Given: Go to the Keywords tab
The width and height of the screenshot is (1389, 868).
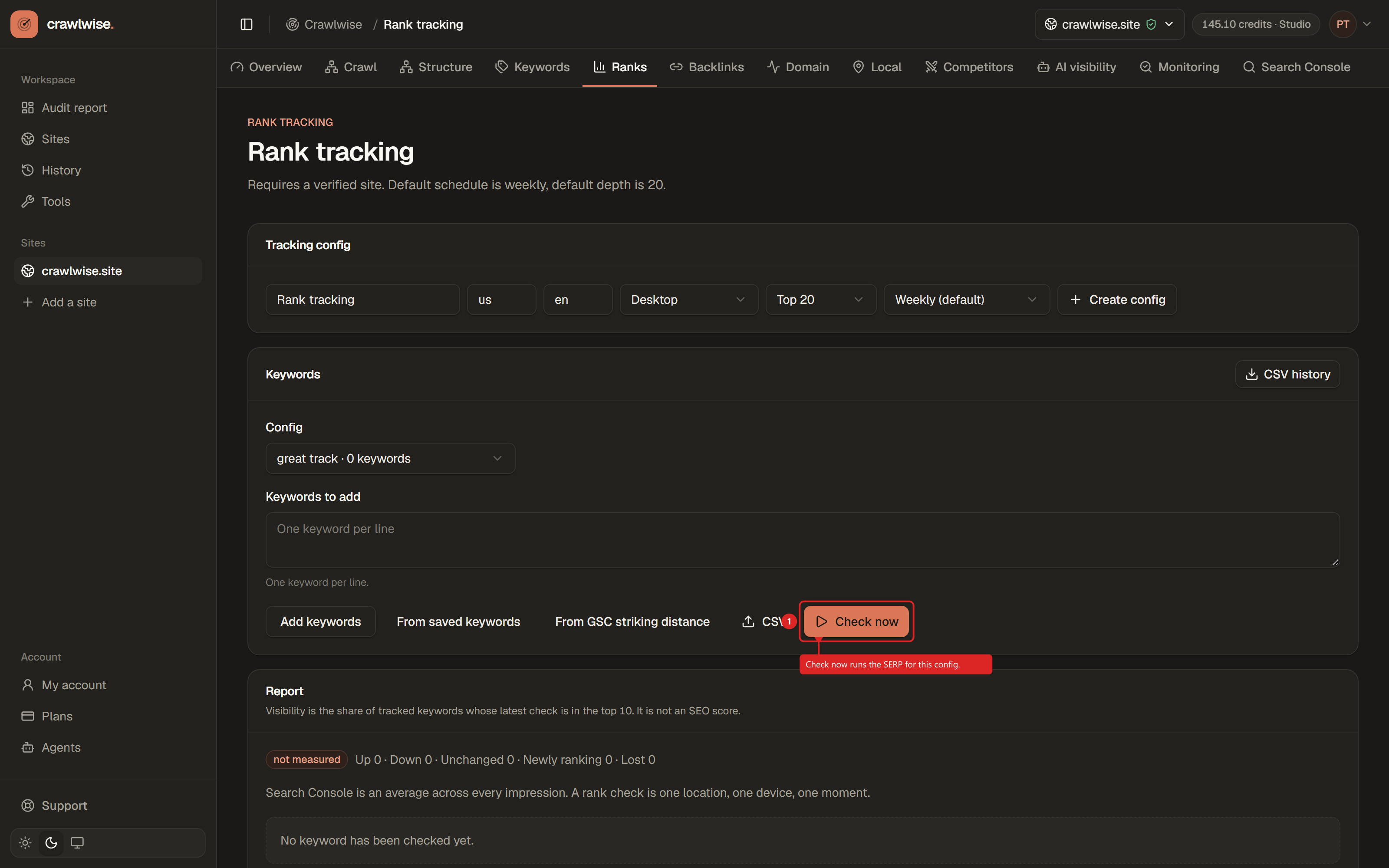Looking at the screenshot, I should point(532,67).
